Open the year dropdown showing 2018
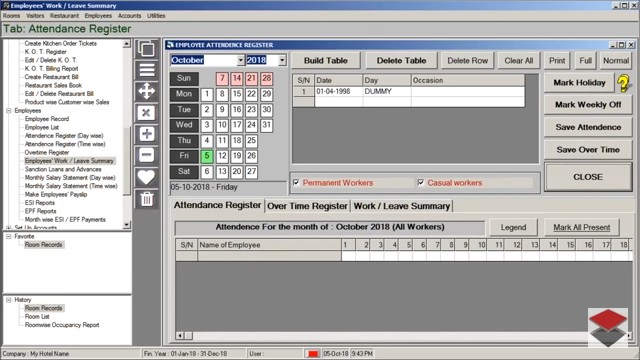 282,60
